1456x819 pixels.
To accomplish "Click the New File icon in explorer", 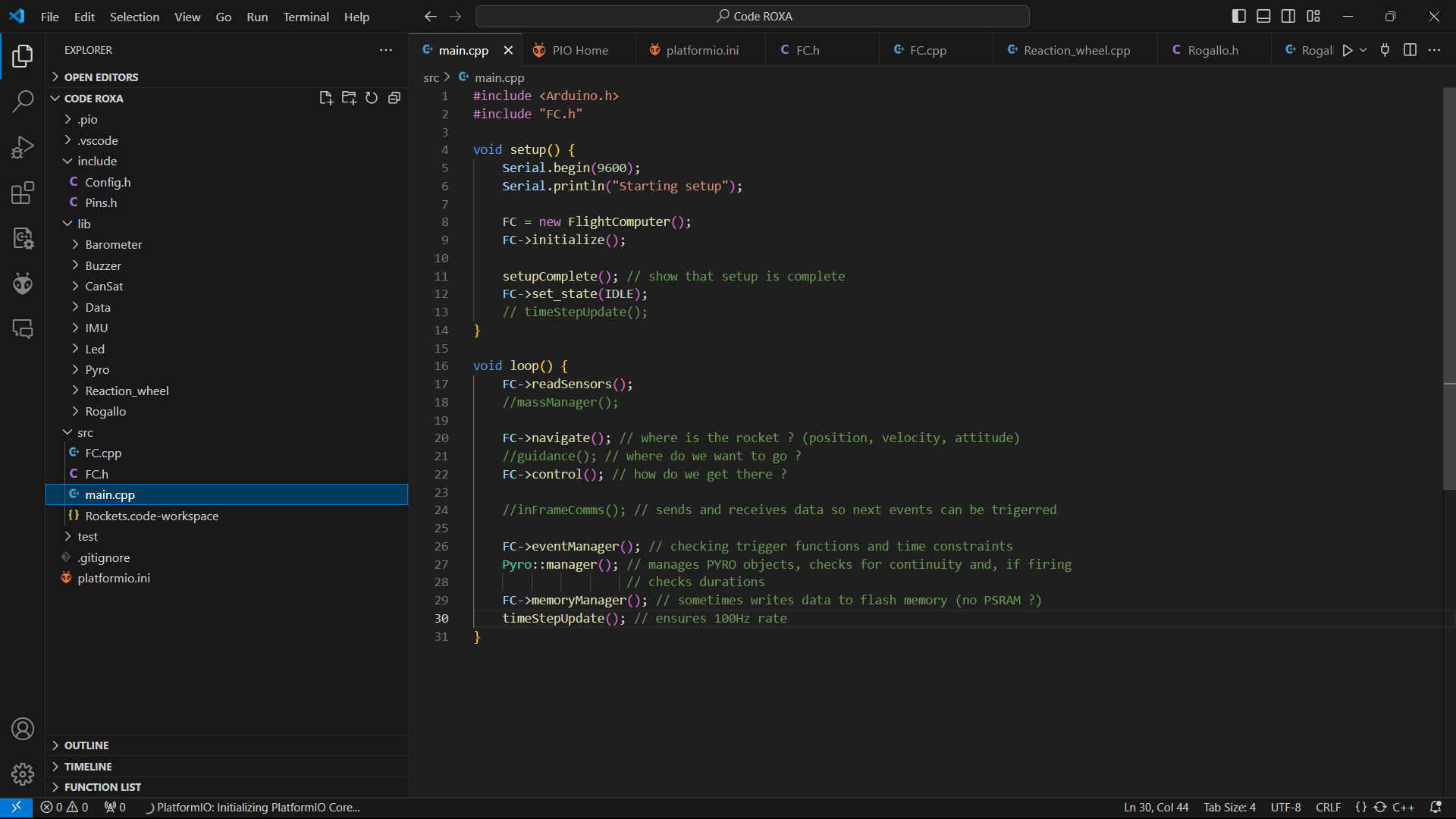I will click(326, 98).
